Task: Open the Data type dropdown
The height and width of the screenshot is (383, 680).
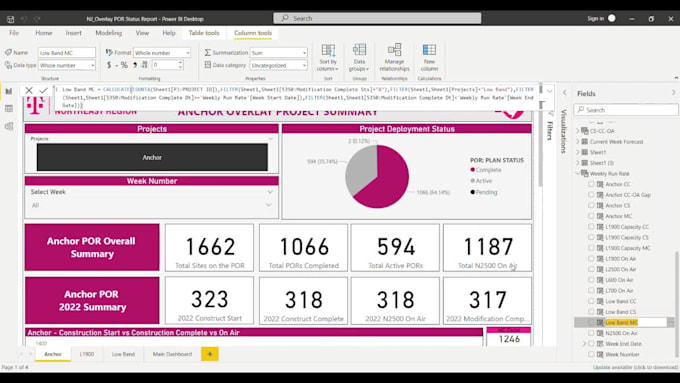Action: [67, 65]
